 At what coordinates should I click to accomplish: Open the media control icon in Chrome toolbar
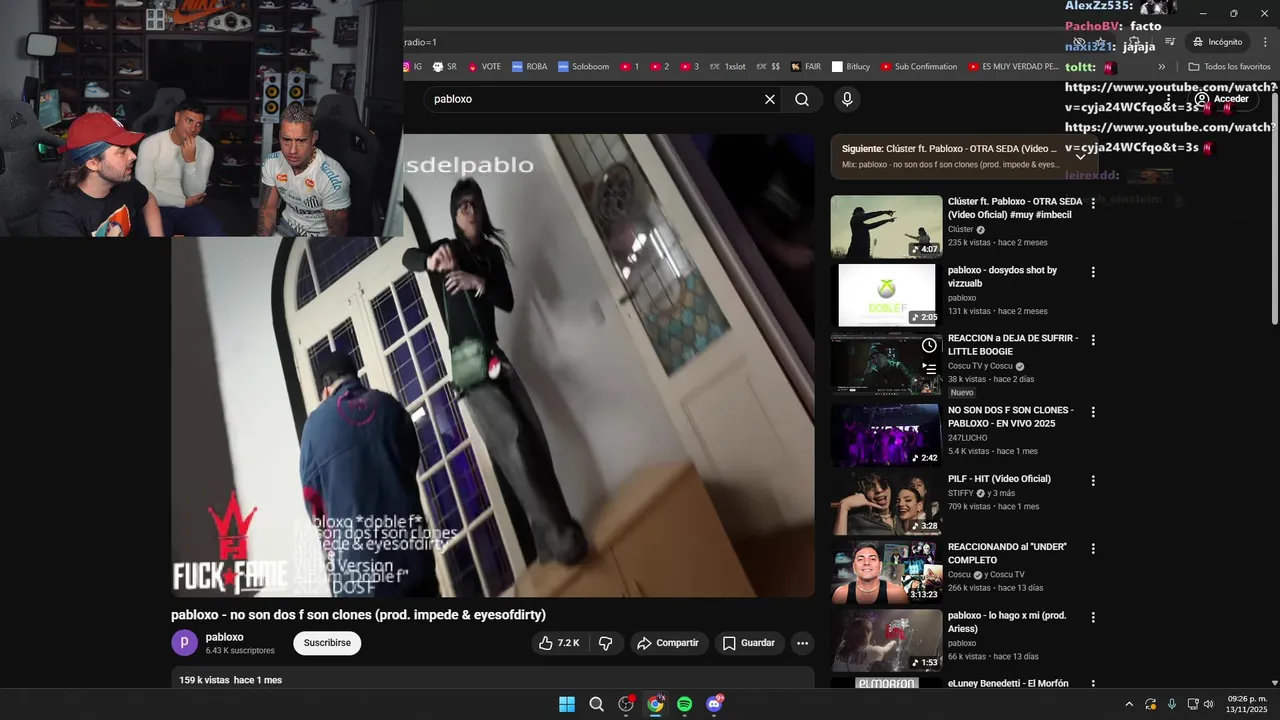pos(1170,42)
